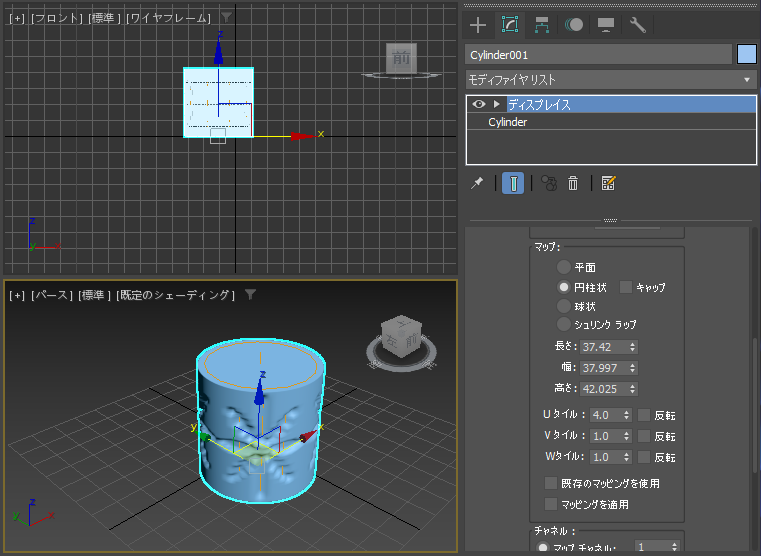Viewport: 761px width, 556px height.
Task: Open the object color swatch
Action: pyautogui.click(x=746, y=54)
